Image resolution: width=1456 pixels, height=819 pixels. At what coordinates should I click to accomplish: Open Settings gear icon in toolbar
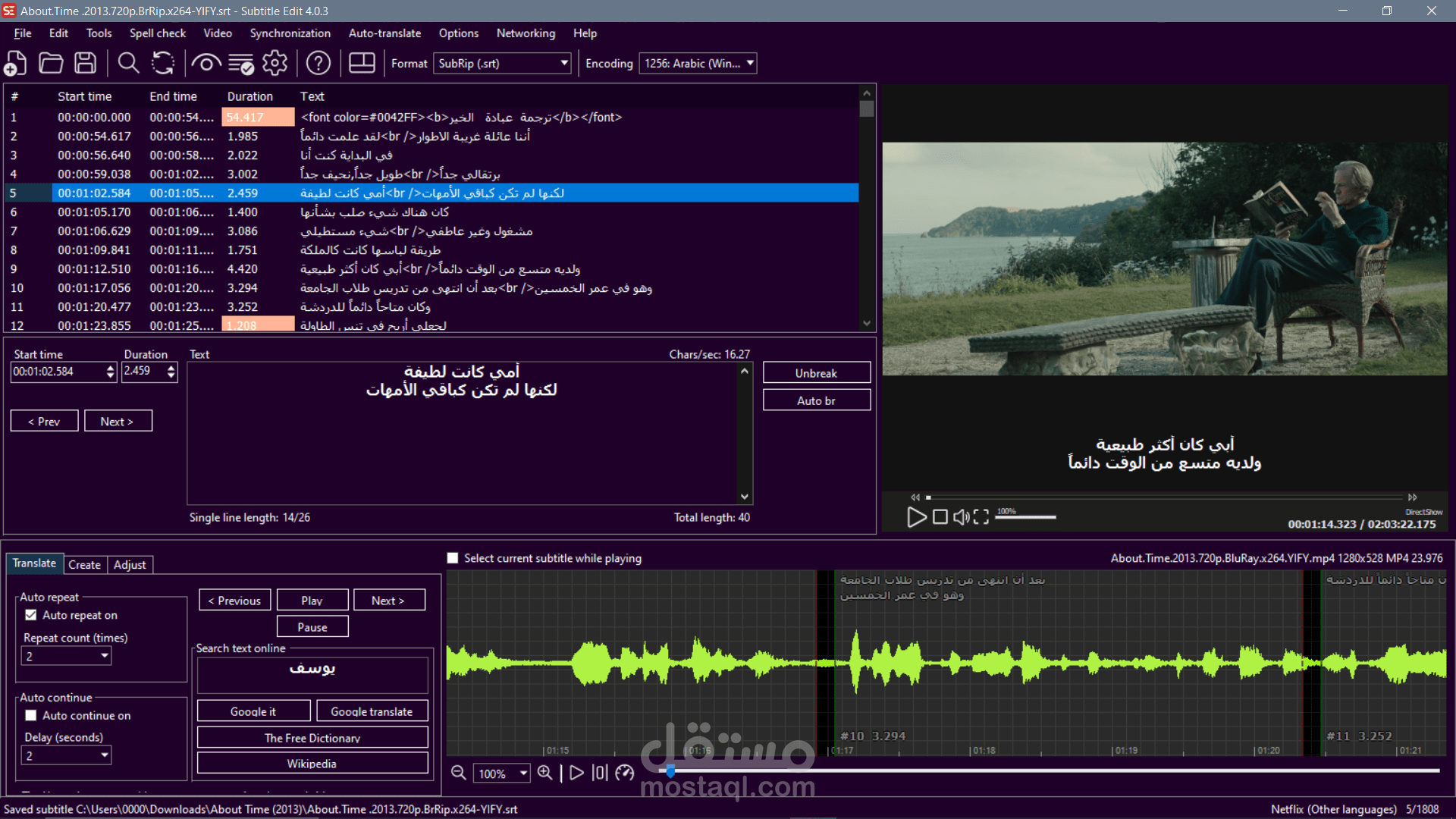(x=275, y=63)
